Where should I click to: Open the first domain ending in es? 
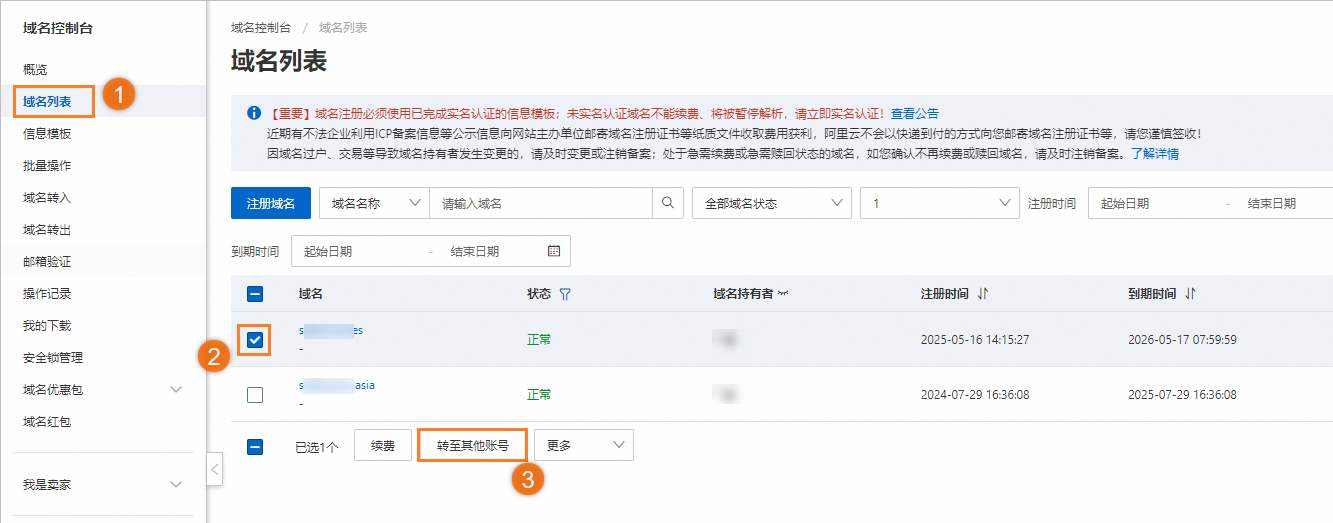point(331,330)
